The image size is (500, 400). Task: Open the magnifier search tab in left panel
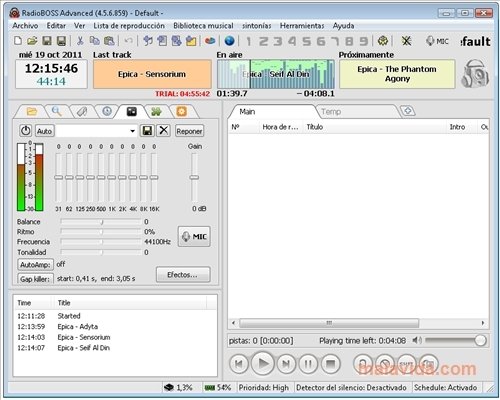[x=57, y=111]
